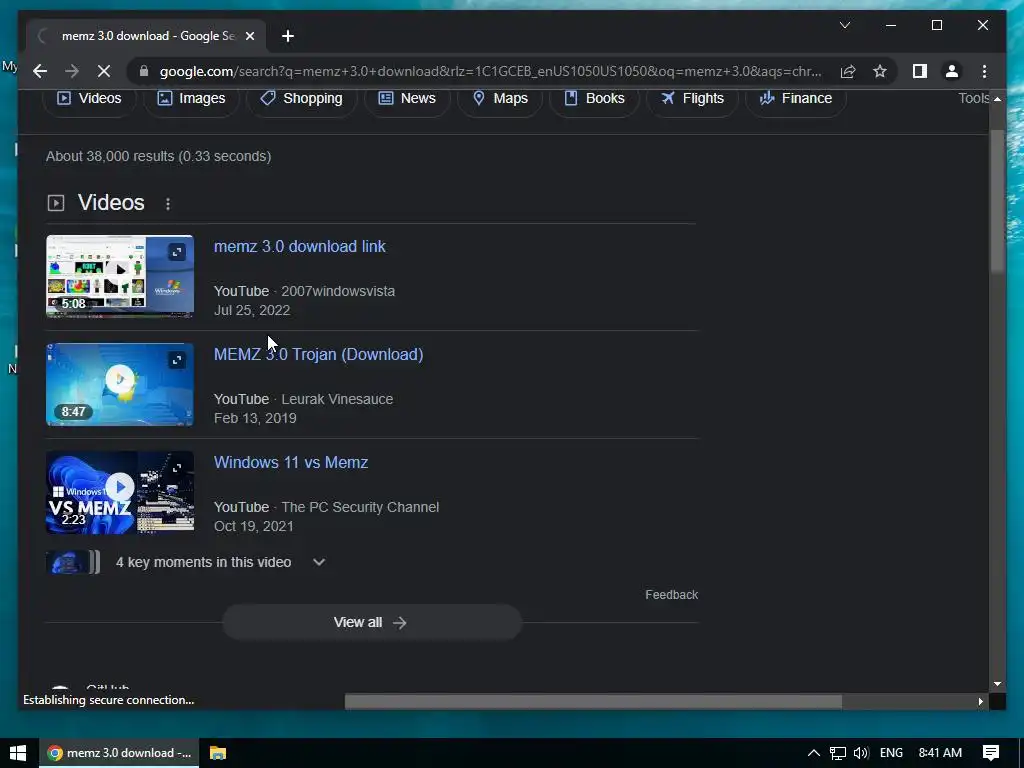This screenshot has width=1024, height=768.
Task: Select the memz 3.0 download browser tab
Action: click(x=146, y=36)
